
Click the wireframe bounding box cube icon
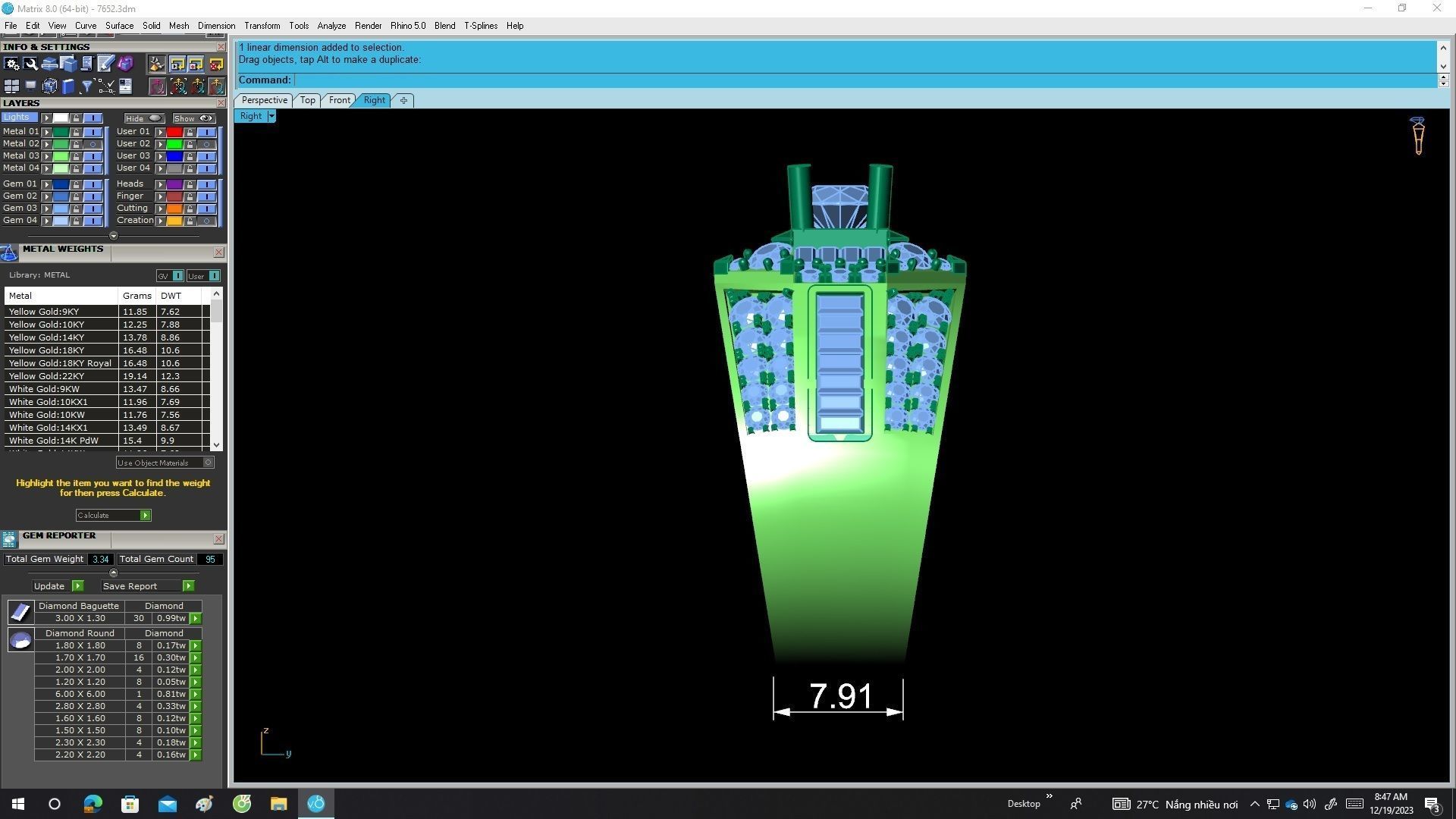coord(49,86)
